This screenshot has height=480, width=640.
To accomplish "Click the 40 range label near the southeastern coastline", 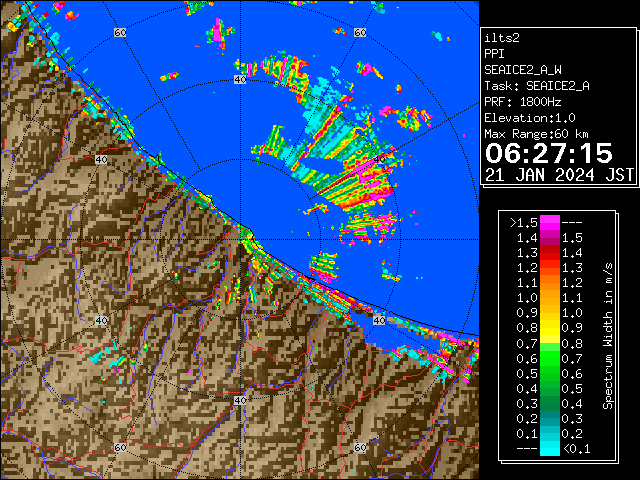I will click(379, 320).
